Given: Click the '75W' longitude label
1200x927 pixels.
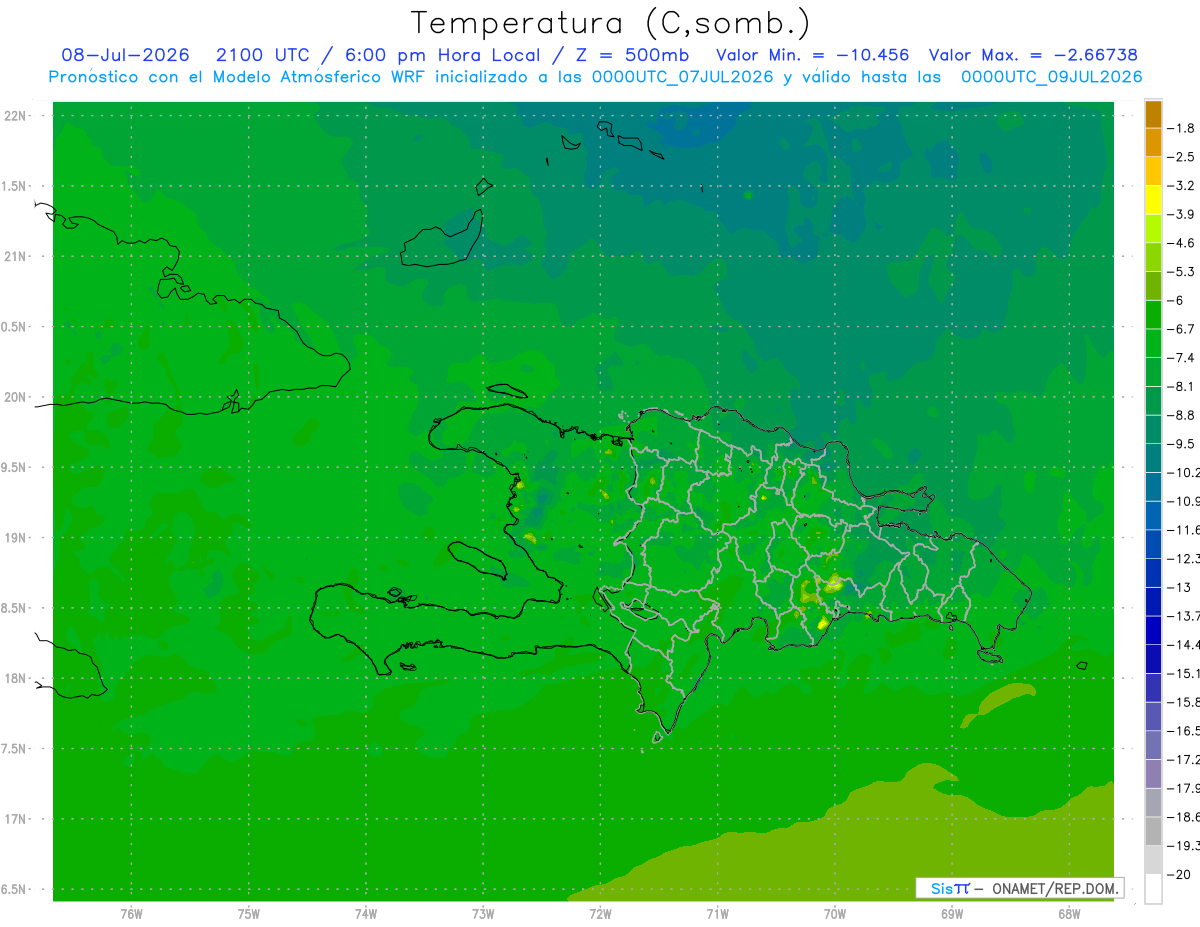Looking at the screenshot, I should tap(249, 914).
